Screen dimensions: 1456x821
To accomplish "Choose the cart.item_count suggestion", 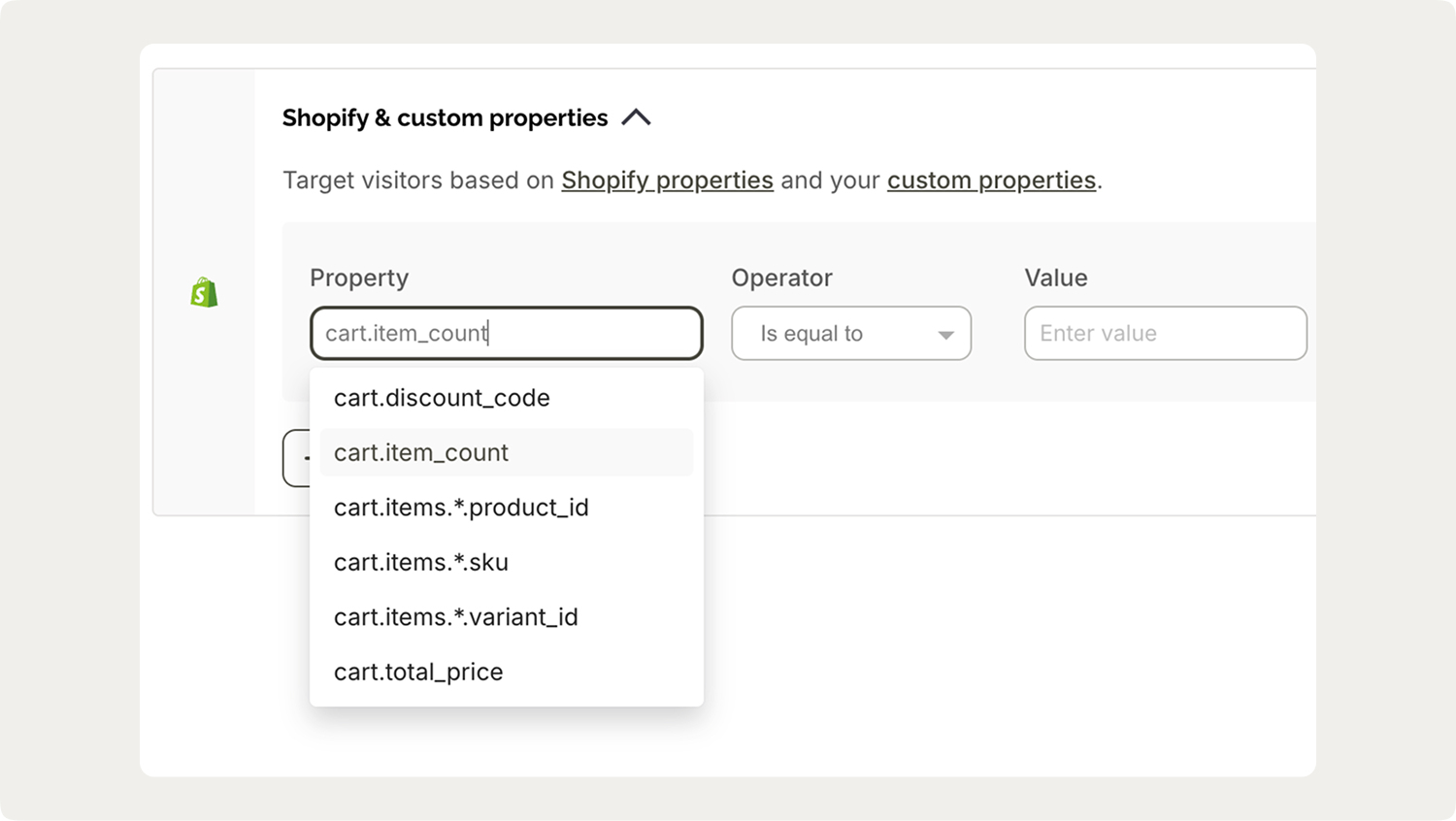I will coord(421,452).
